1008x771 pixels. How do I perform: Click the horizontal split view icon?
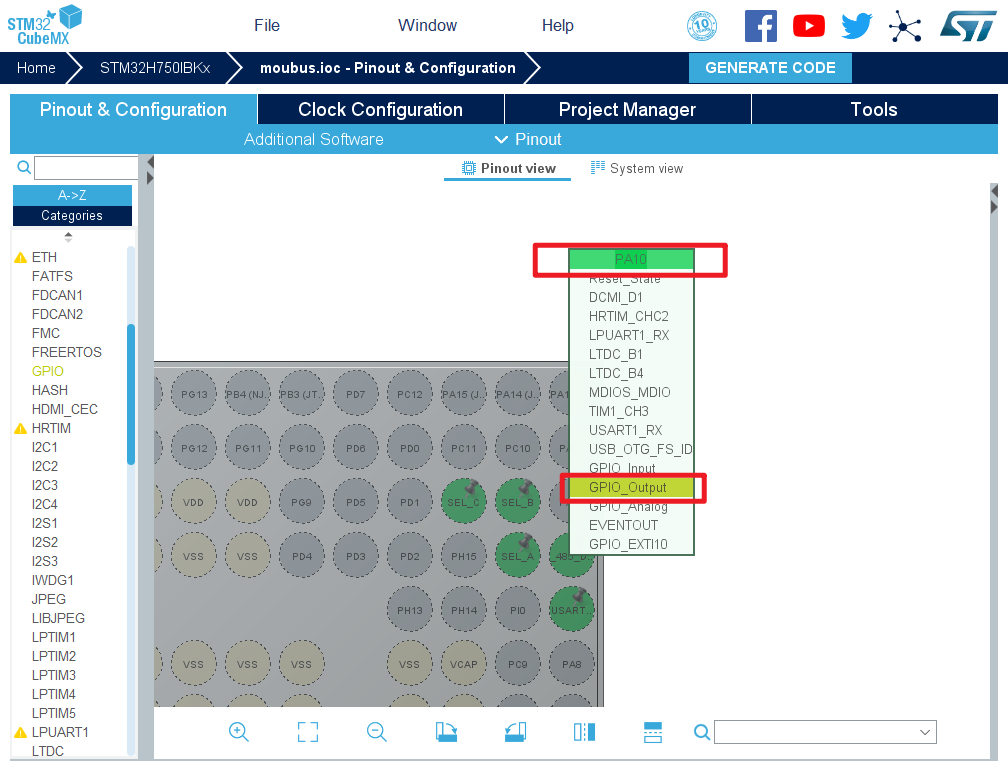point(652,732)
